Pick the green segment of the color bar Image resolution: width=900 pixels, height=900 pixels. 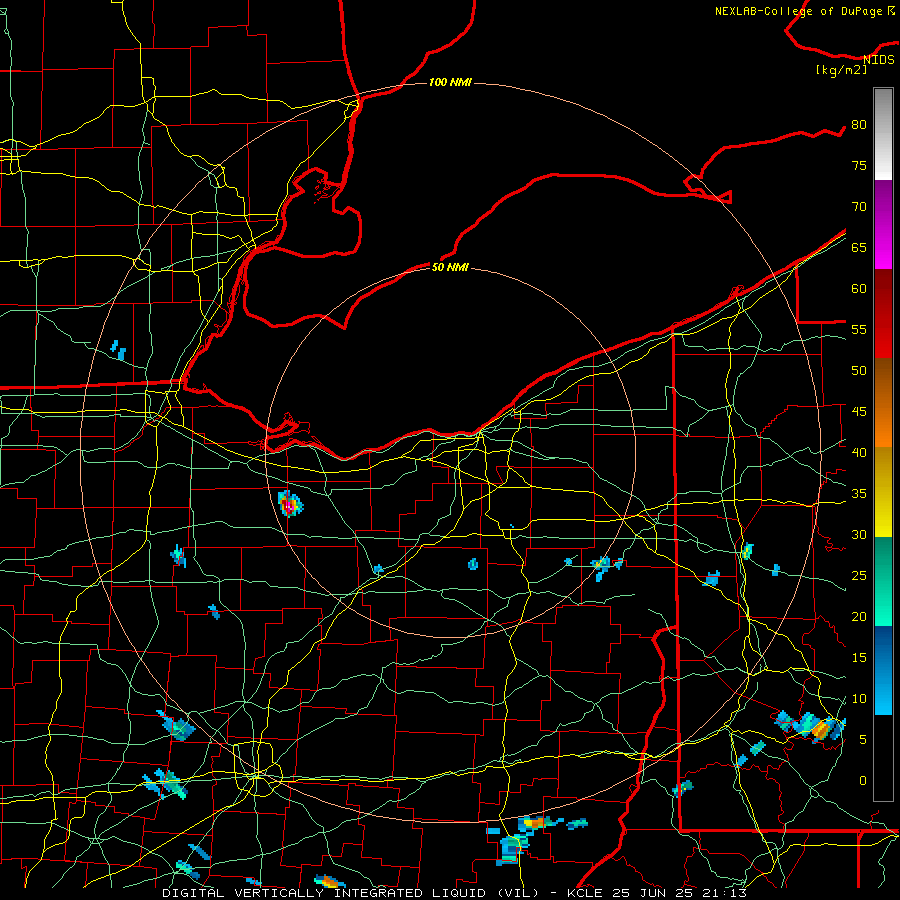(883, 581)
